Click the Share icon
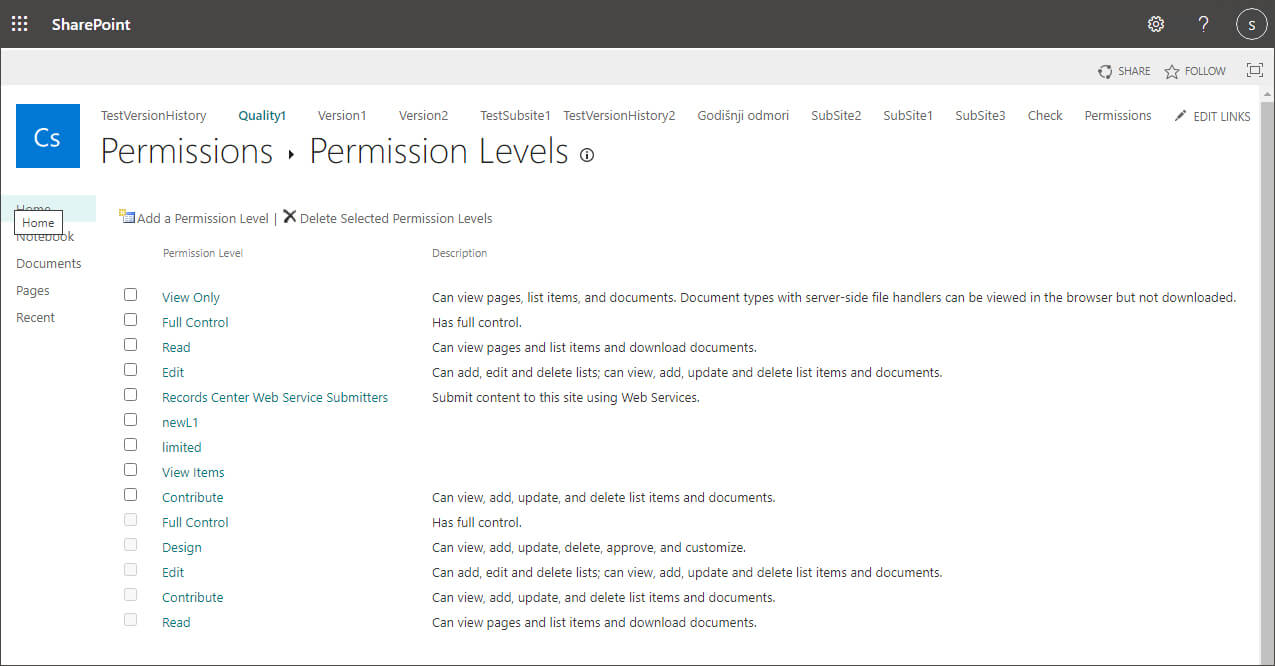The width and height of the screenshot is (1275, 666). click(x=1105, y=71)
